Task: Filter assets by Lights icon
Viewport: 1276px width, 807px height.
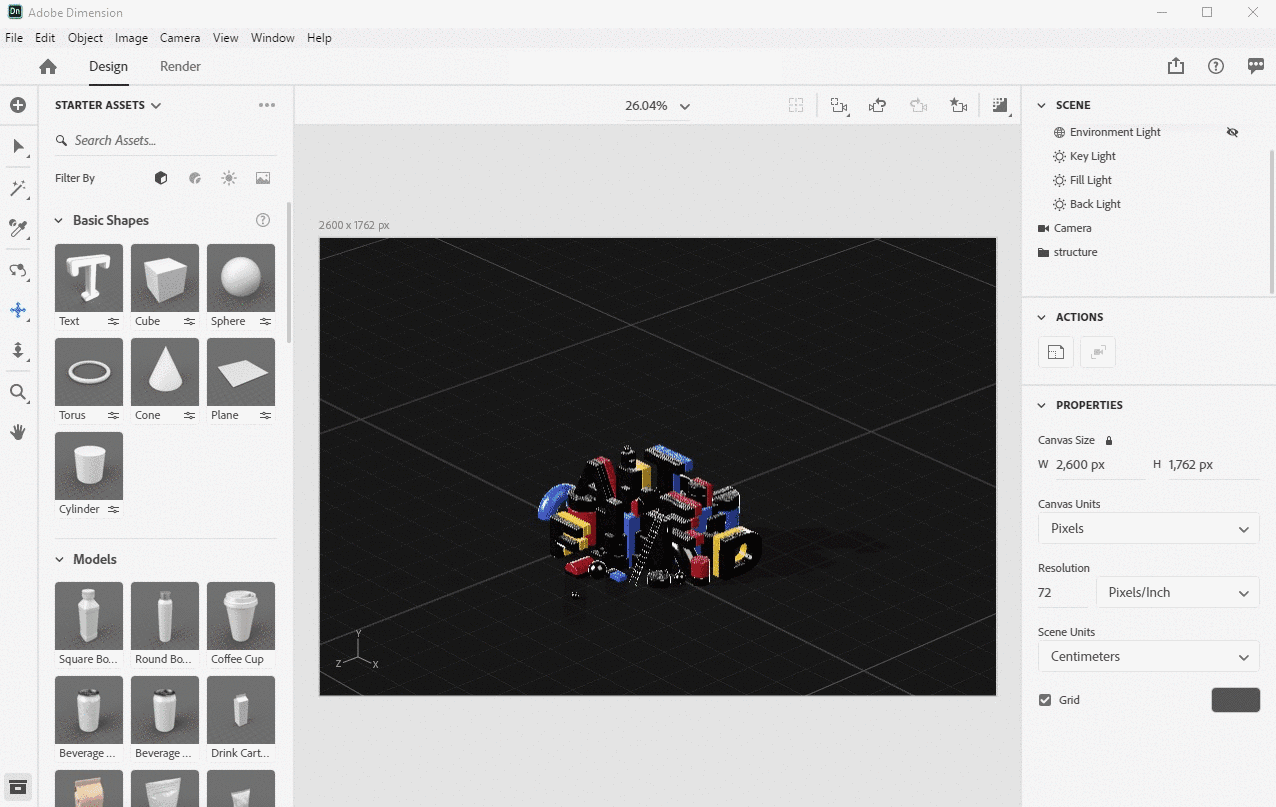Action: click(x=229, y=178)
